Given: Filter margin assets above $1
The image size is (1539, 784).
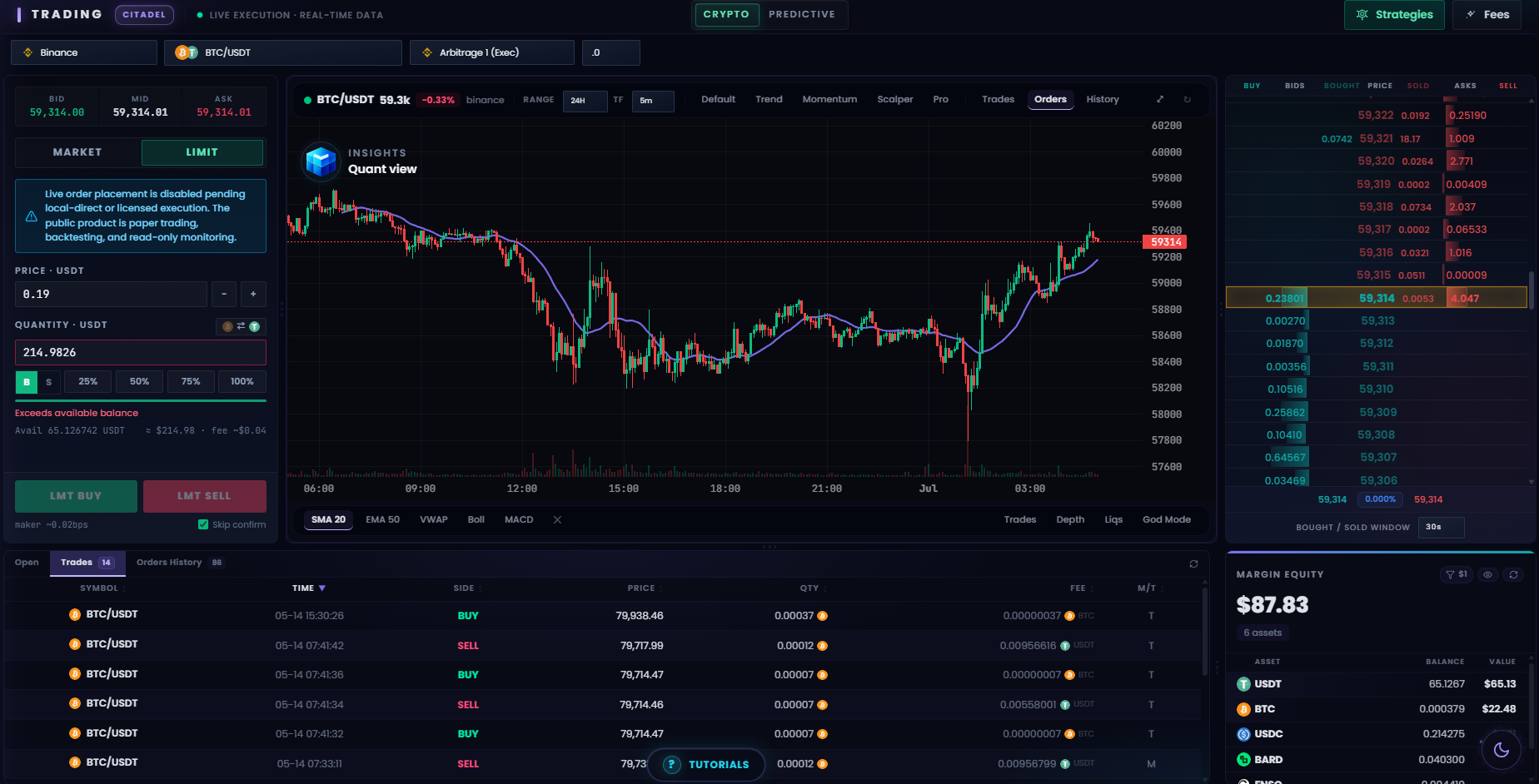Looking at the screenshot, I should coord(1457,574).
